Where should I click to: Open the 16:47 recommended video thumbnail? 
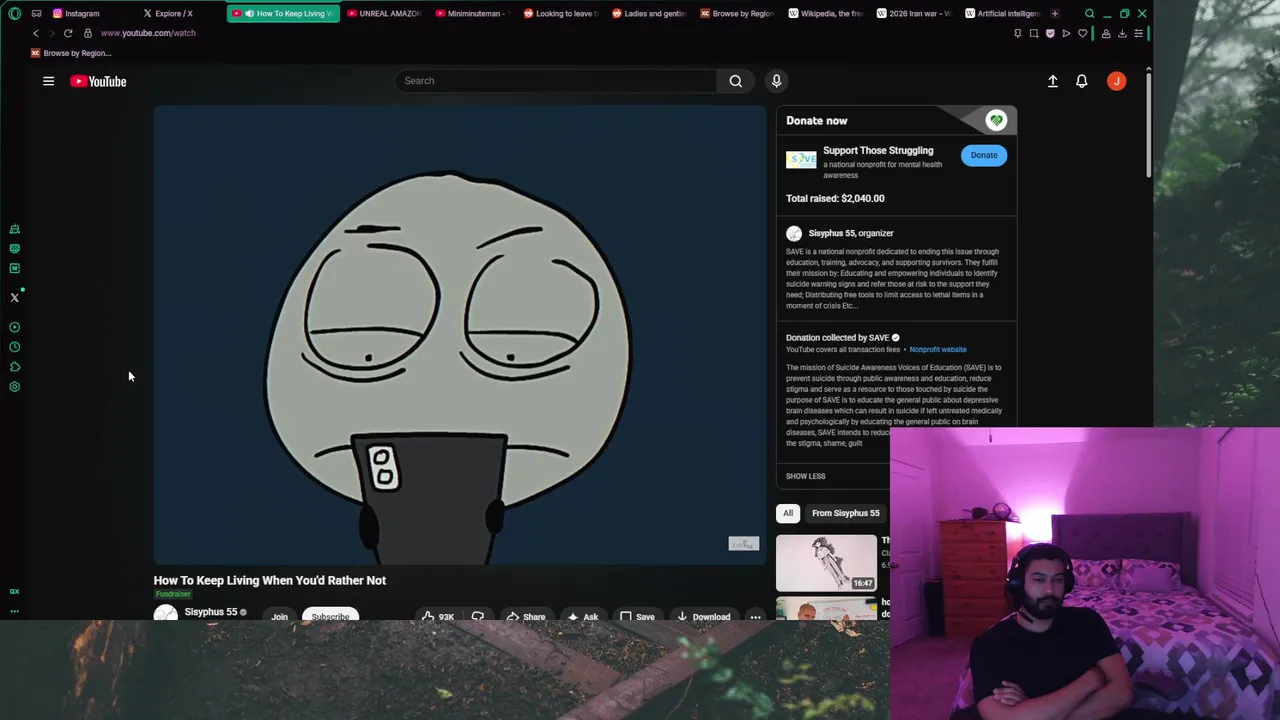826,563
